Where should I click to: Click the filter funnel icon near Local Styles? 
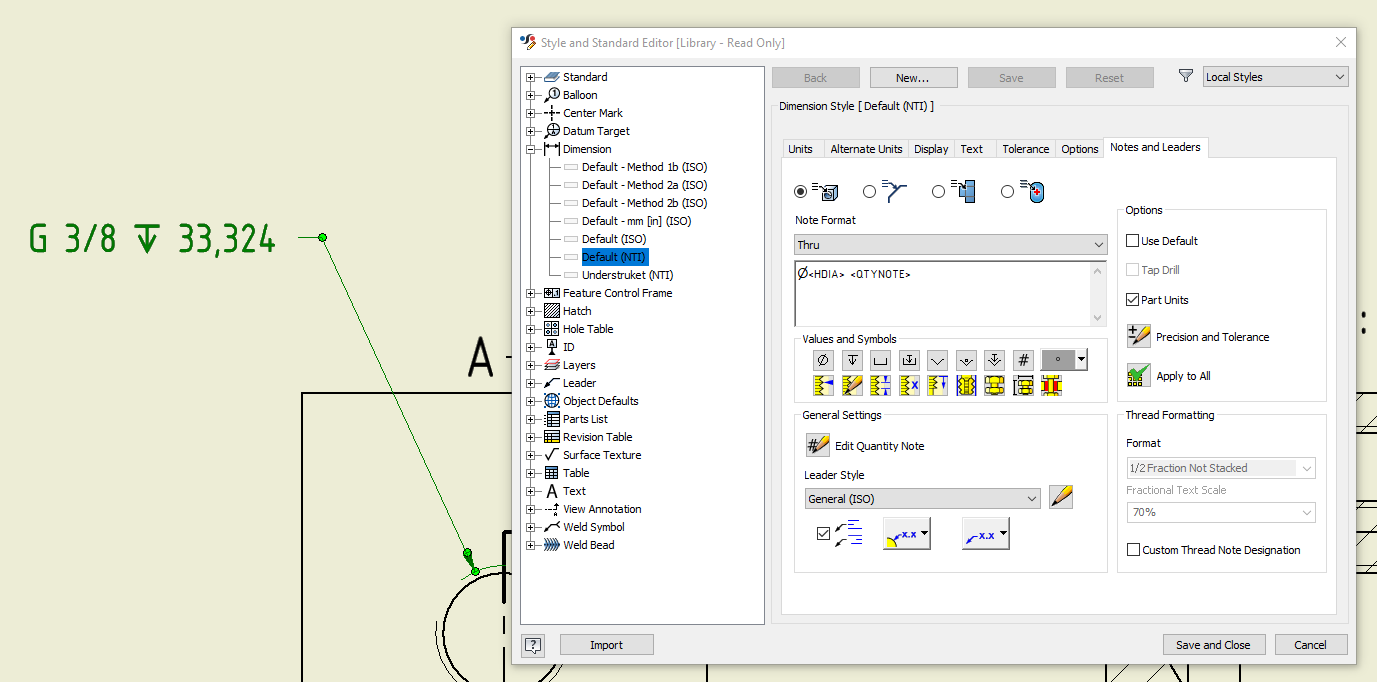(1186, 74)
